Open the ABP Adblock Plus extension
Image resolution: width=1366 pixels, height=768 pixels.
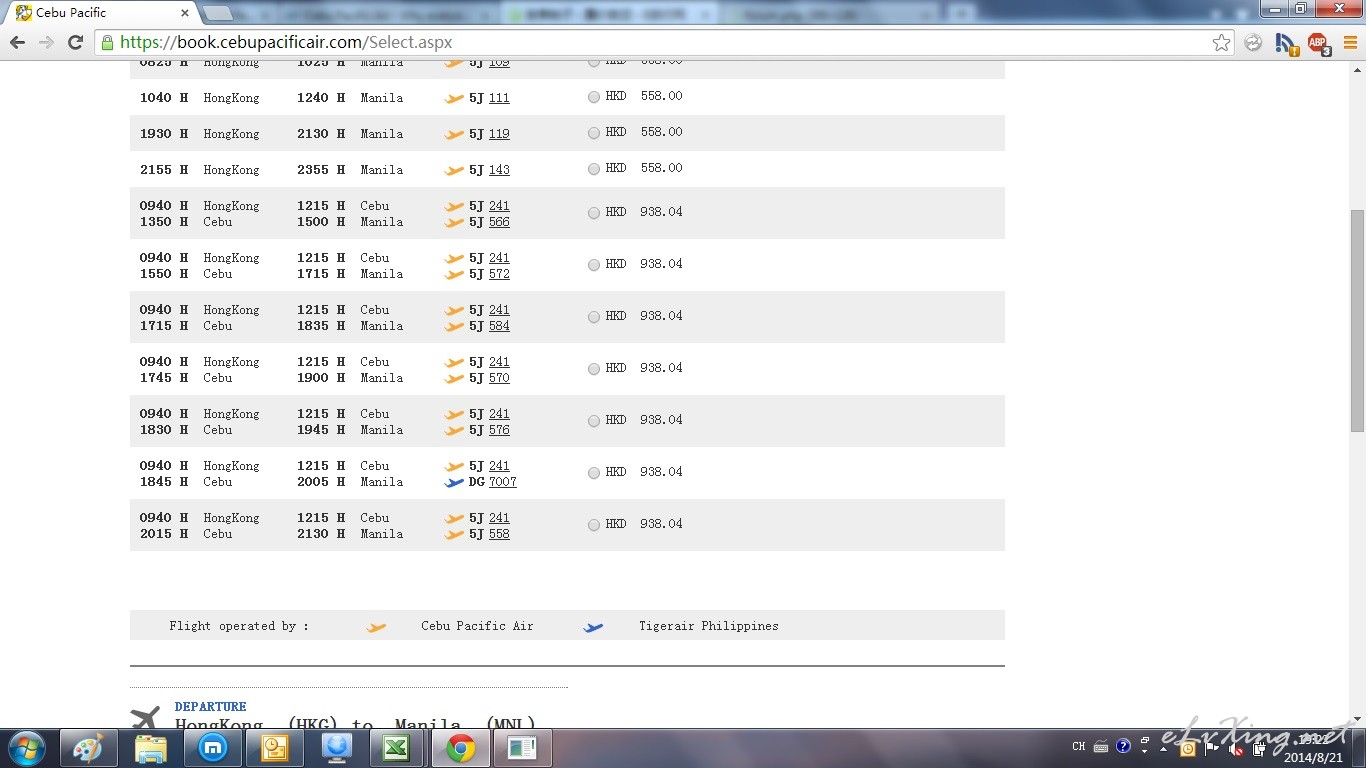point(1318,43)
